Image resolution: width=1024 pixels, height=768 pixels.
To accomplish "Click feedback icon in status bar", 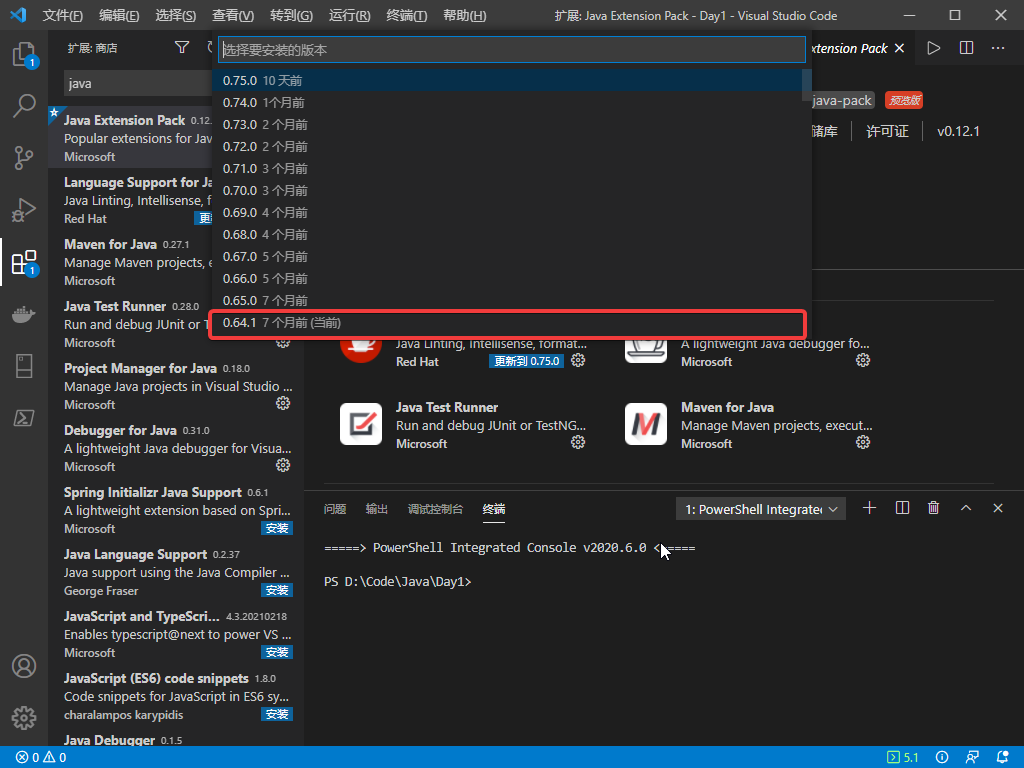I will pyautogui.click(x=972, y=758).
